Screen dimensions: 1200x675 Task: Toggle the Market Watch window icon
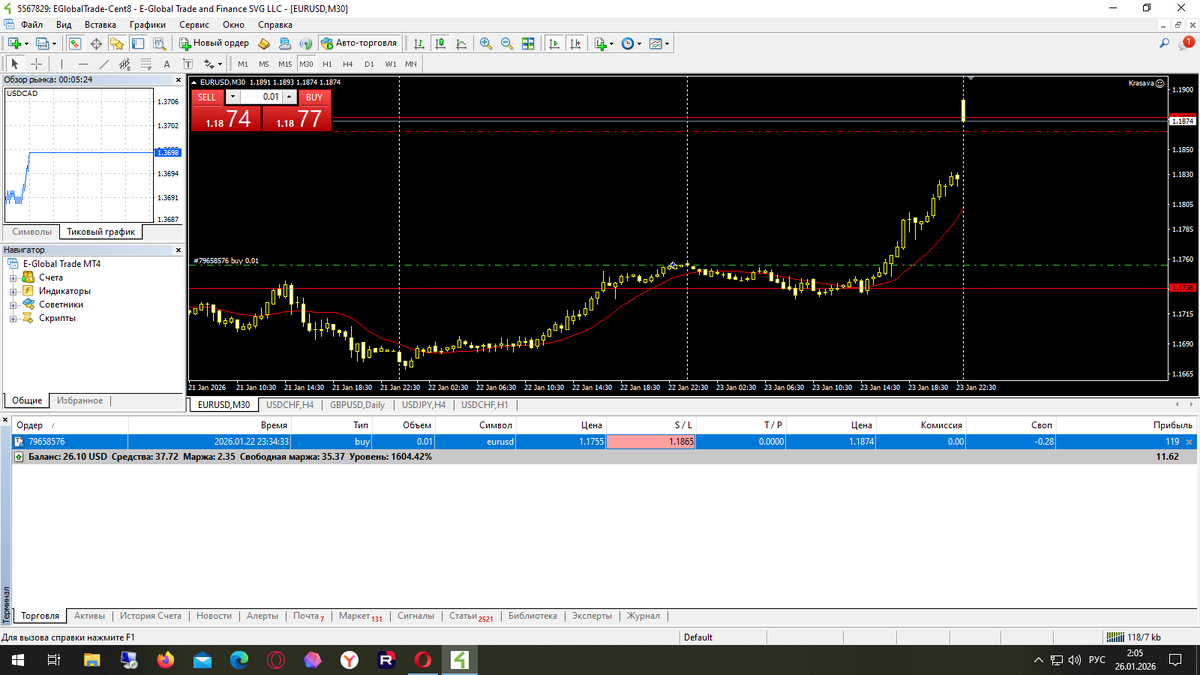pyautogui.click(x=75, y=43)
